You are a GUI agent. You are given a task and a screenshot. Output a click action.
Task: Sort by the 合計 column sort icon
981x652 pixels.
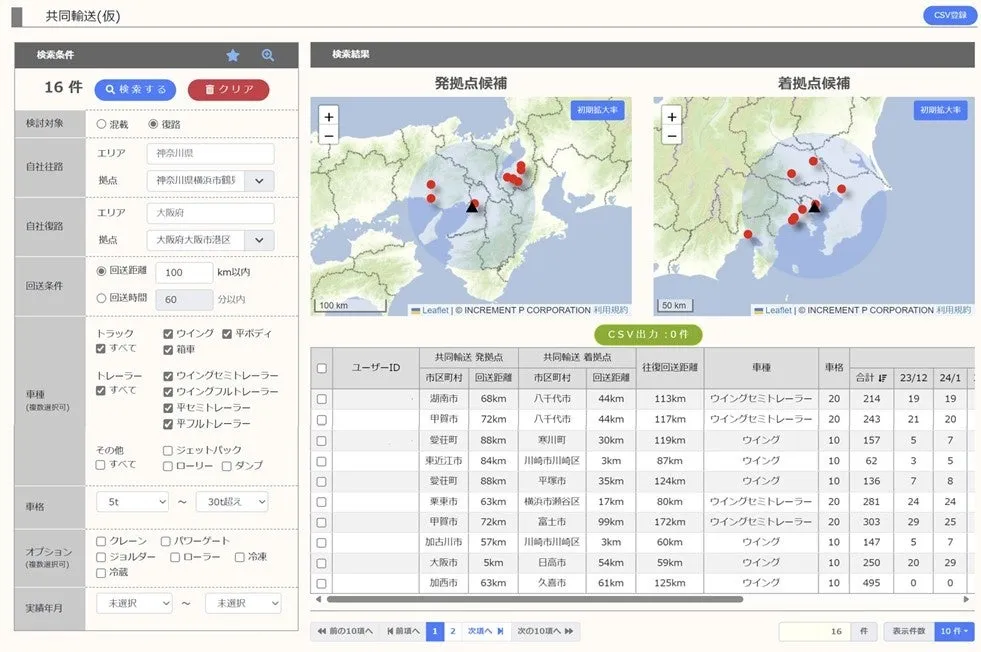(x=883, y=378)
